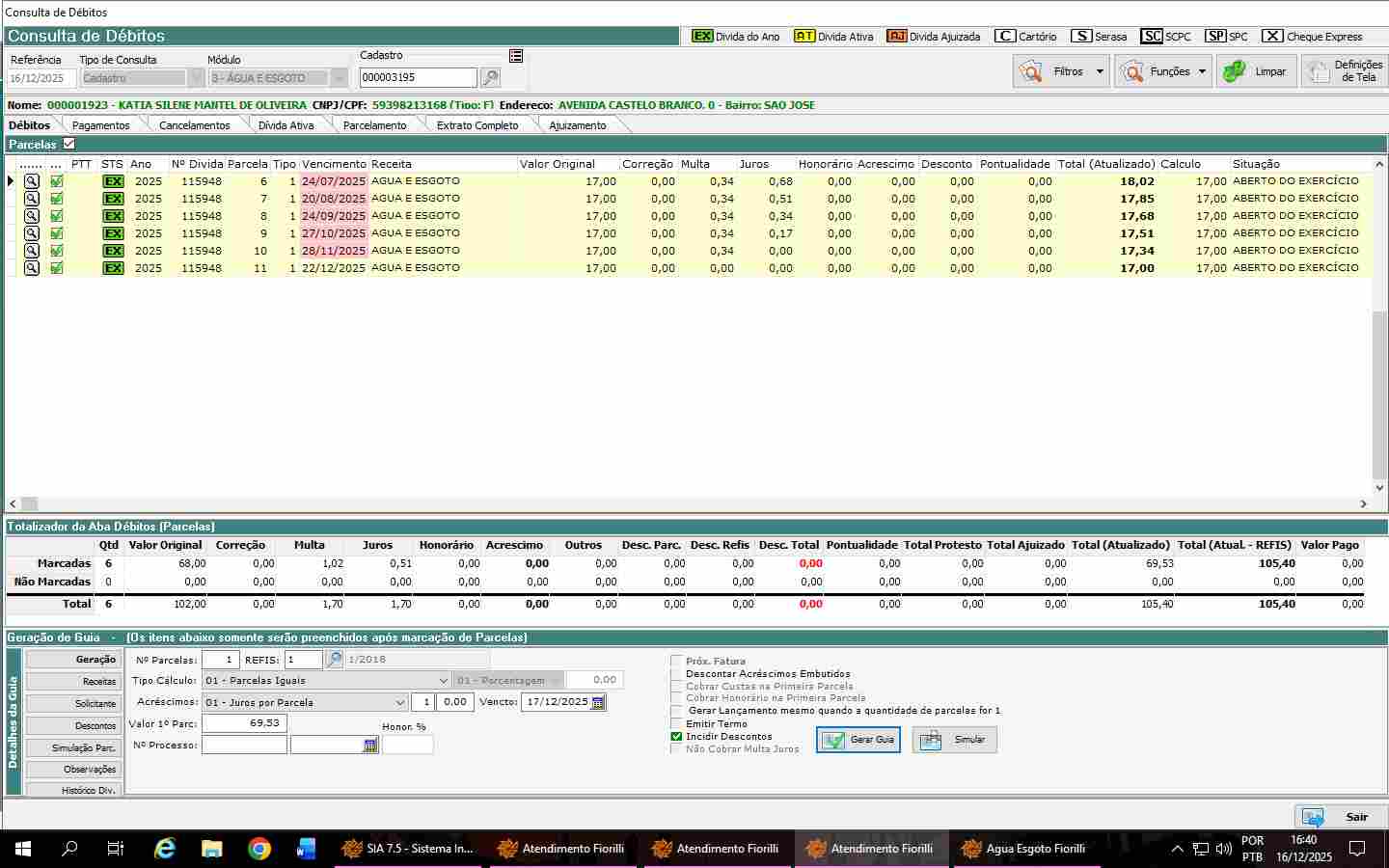Expand the Tipo Cálculo dropdown
Image resolution: width=1389 pixels, height=868 pixels.
(443, 680)
